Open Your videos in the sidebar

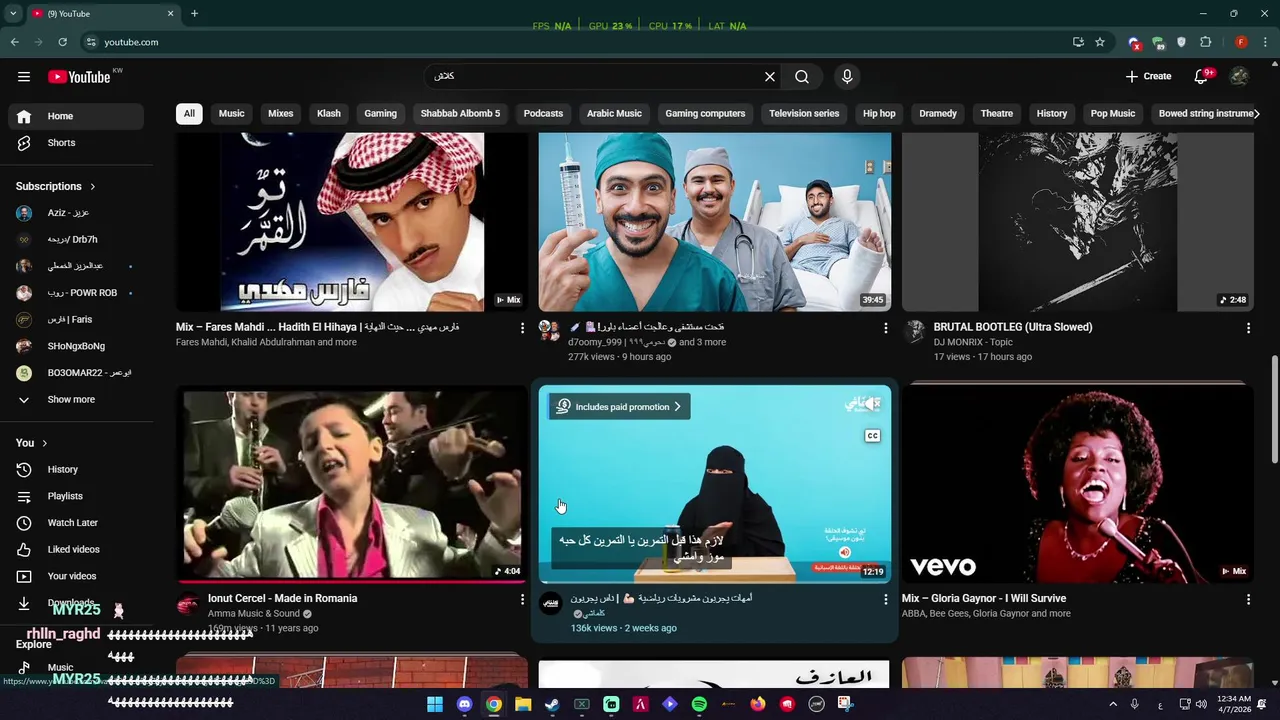[x=76, y=576]
